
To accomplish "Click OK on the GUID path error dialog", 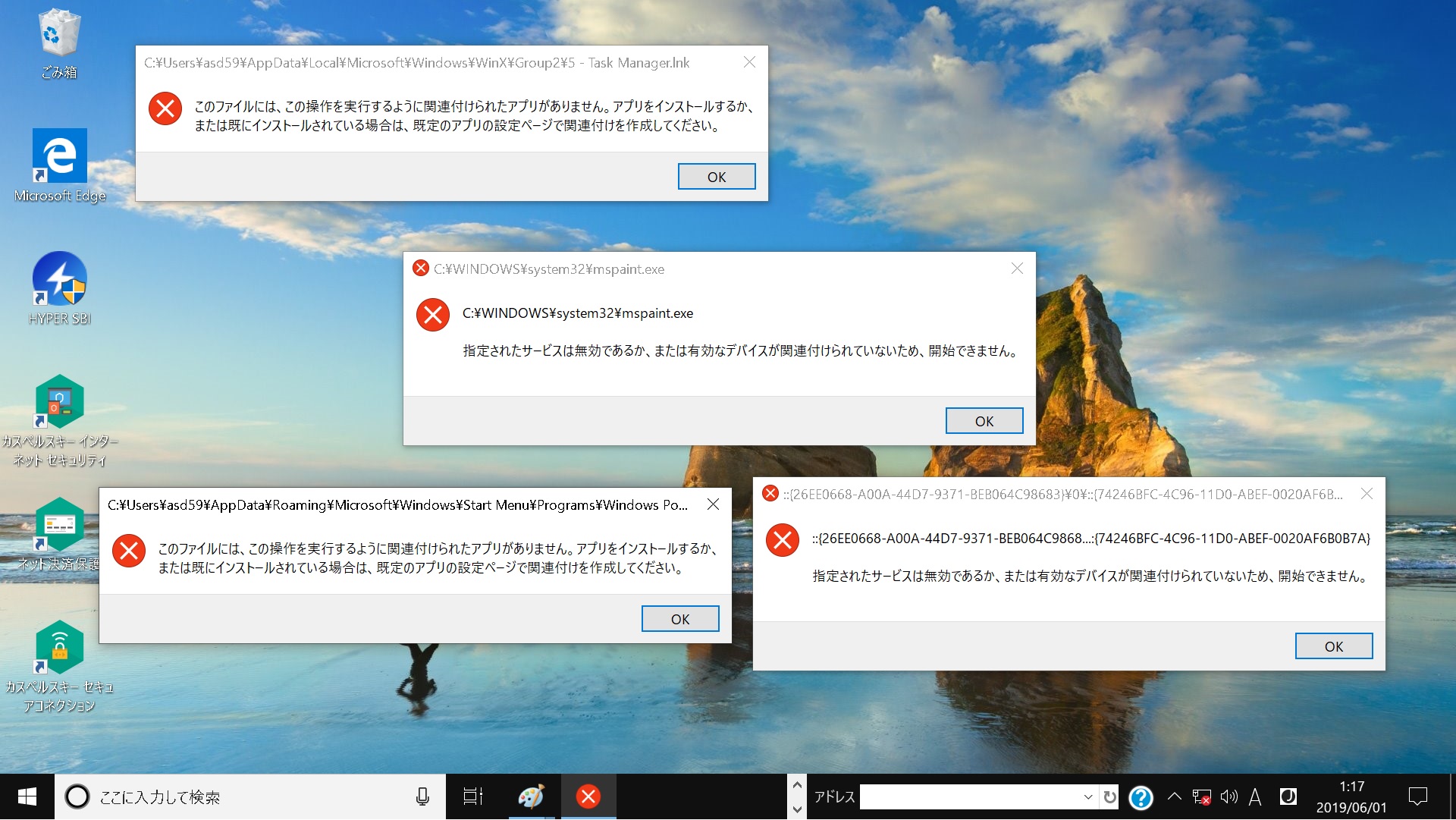I will point(1333,646).
